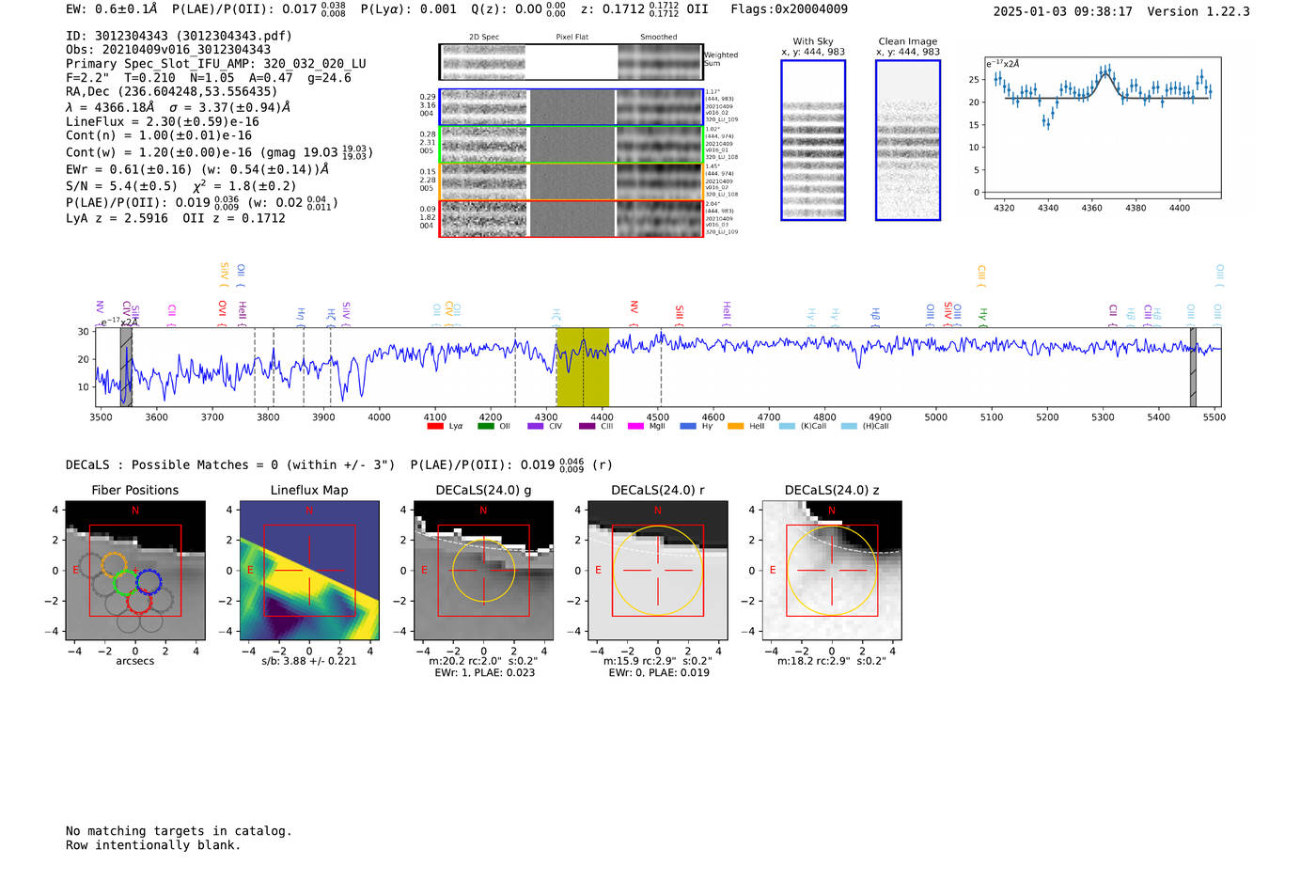
Task: Select the orange-framed fiber spectrum row
Action: (571, 181)
